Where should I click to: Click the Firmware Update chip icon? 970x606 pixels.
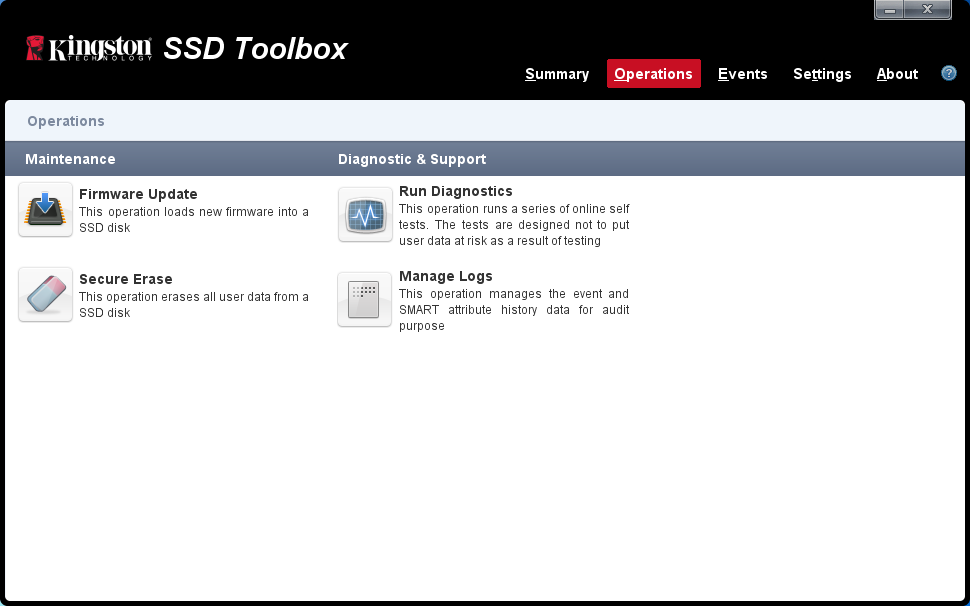[x=45, y=209]
